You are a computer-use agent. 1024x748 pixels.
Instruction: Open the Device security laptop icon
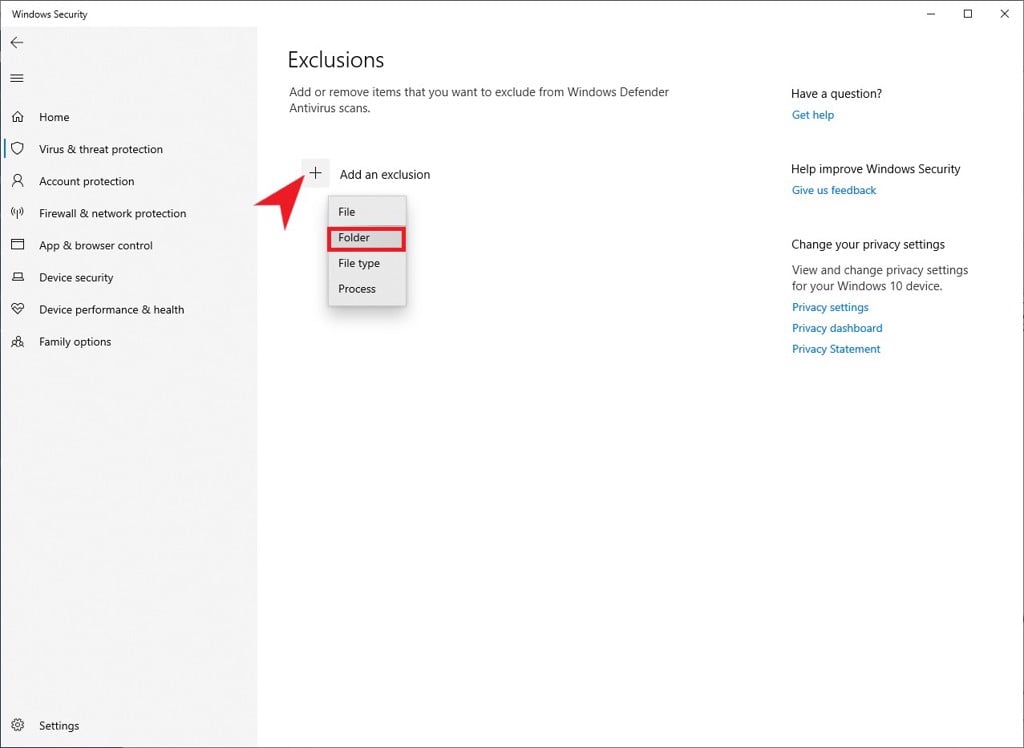[18, 277]
